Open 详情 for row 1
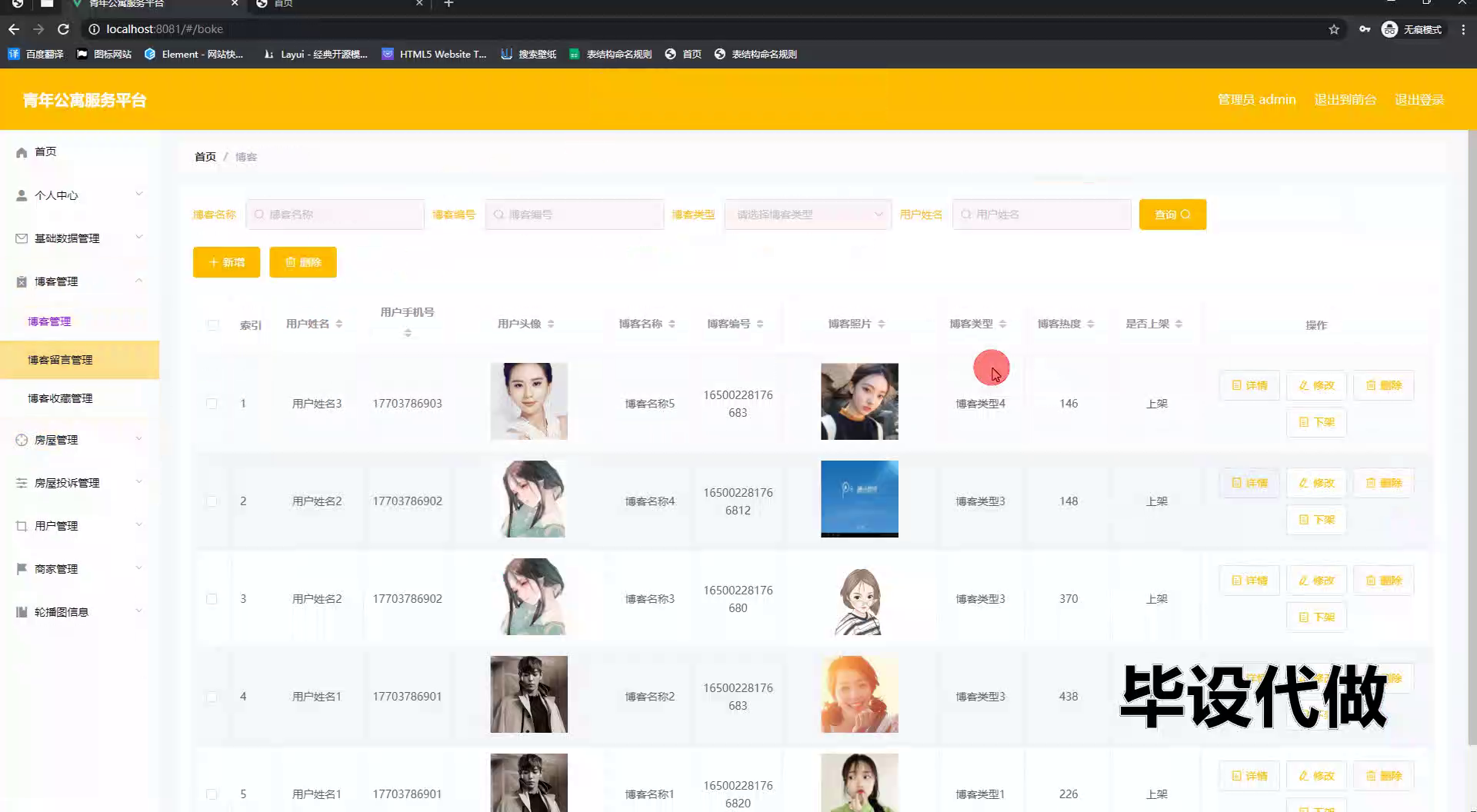Image resolution: width=1477 pixels, height=812 pixels. coord(1249,385)
